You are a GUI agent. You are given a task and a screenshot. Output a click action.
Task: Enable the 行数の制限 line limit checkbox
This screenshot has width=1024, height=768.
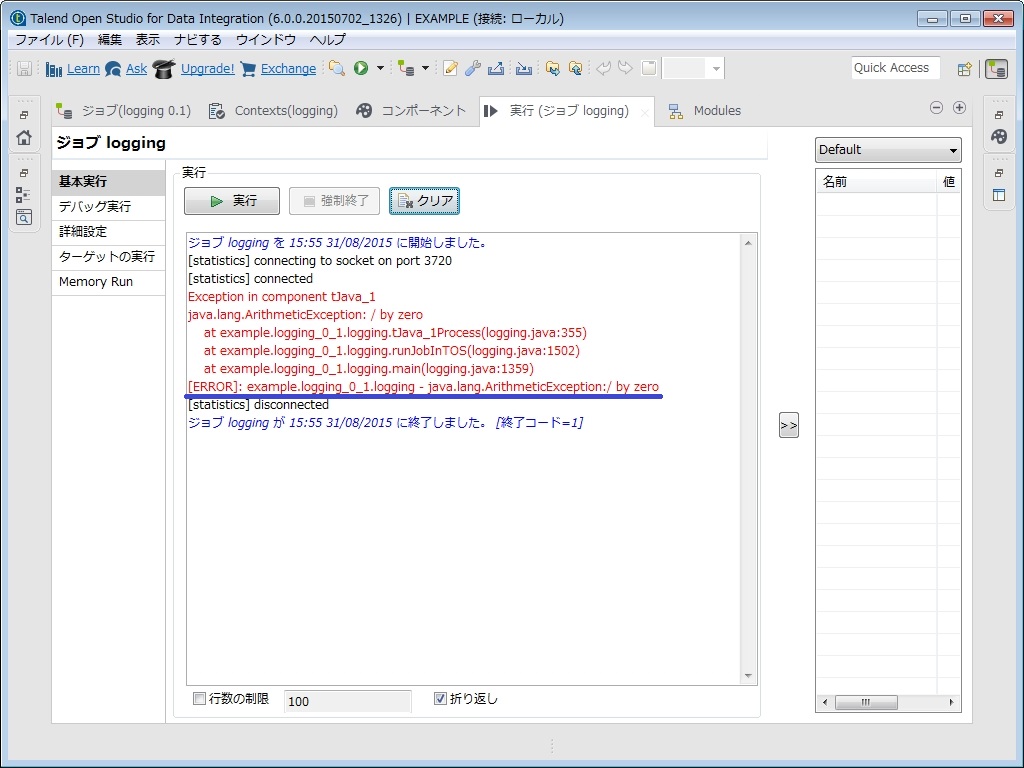198,699
